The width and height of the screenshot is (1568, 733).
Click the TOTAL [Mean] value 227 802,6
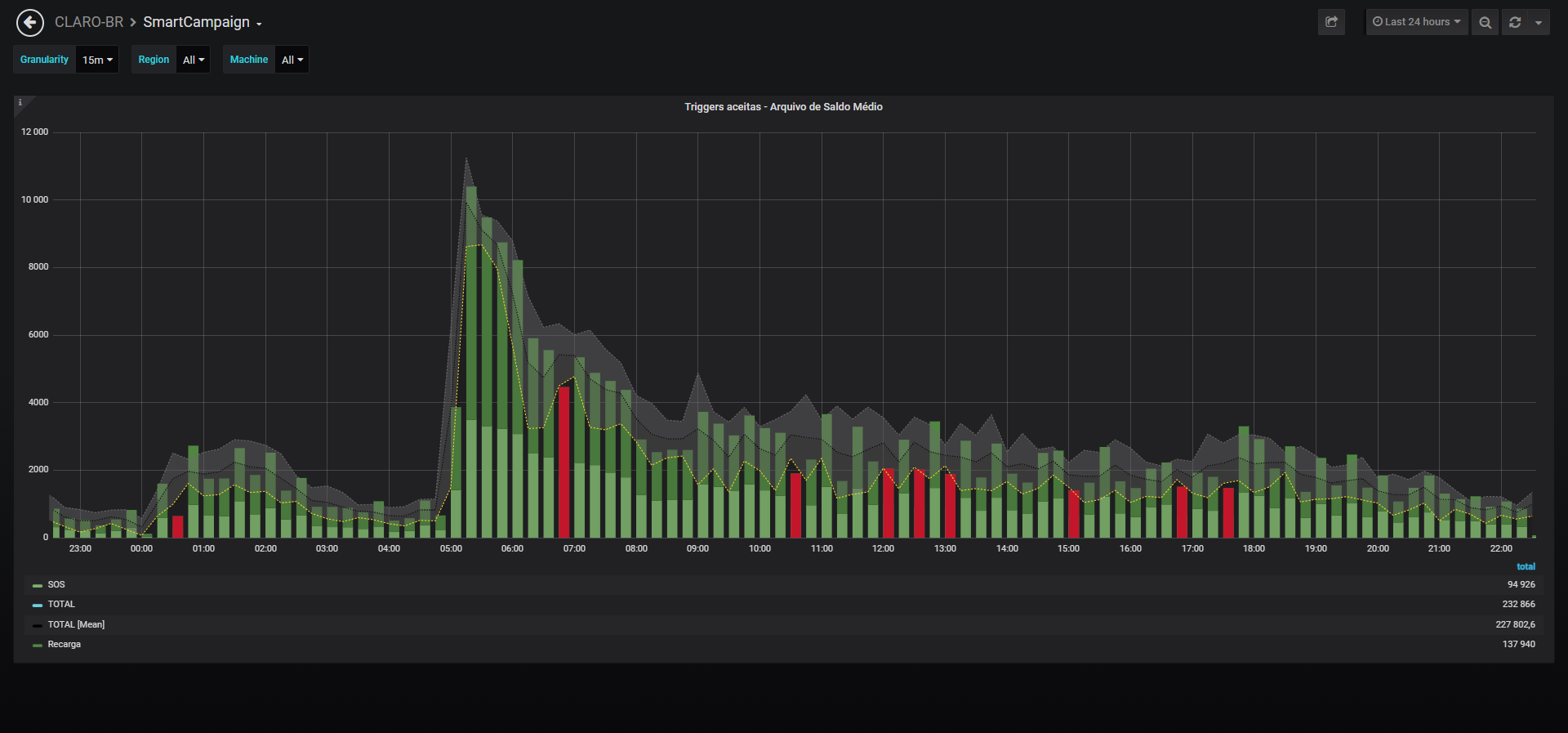tap(1515, 624)
